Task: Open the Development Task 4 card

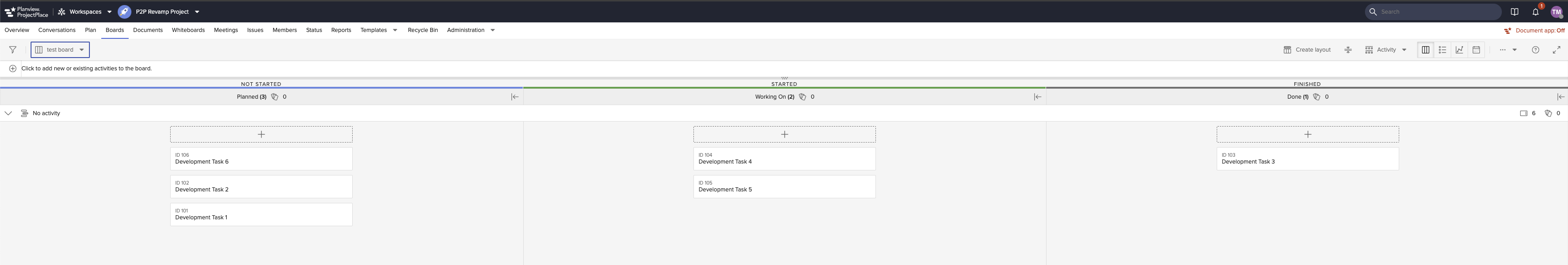Action: tap(784, 159)
